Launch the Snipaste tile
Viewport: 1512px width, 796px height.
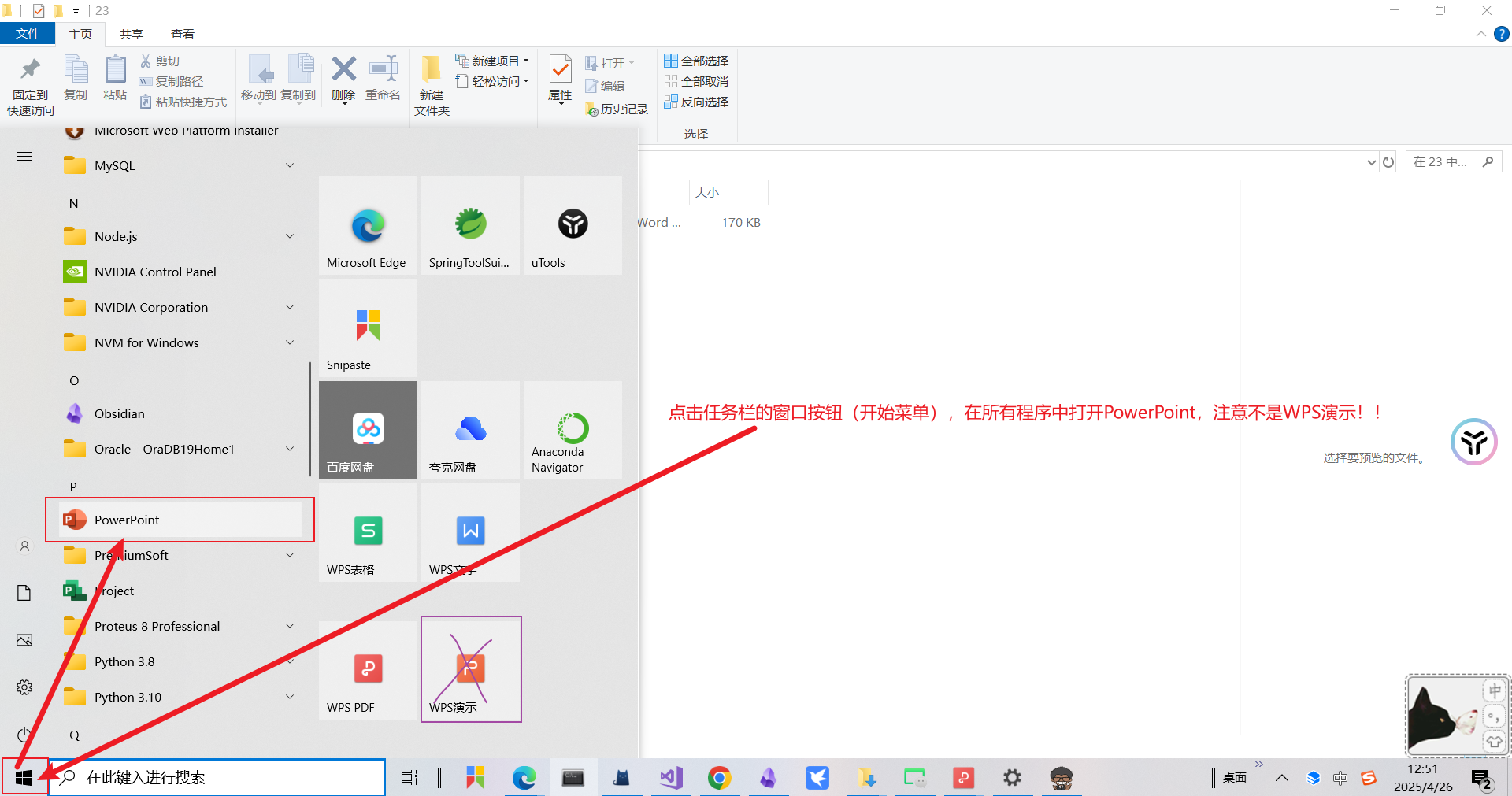point(368,328)
